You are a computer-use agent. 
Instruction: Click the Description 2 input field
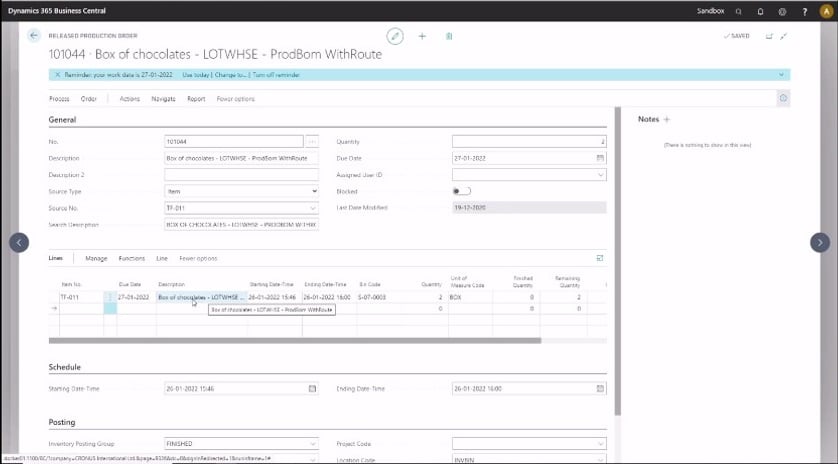(x=242, y=175)
